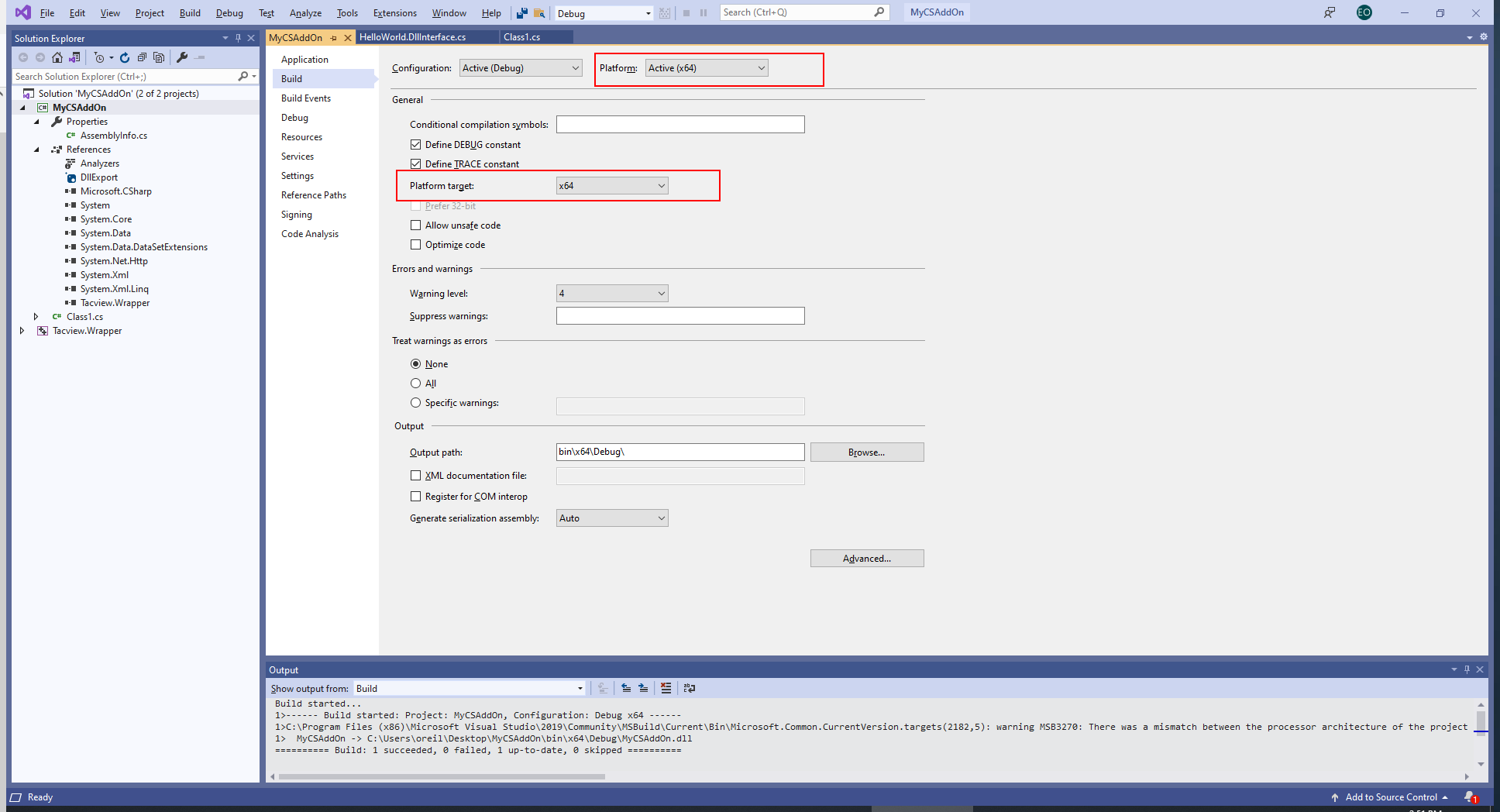
Task: Open the Warning level dropdown
Action: click(x=612, y=294)
